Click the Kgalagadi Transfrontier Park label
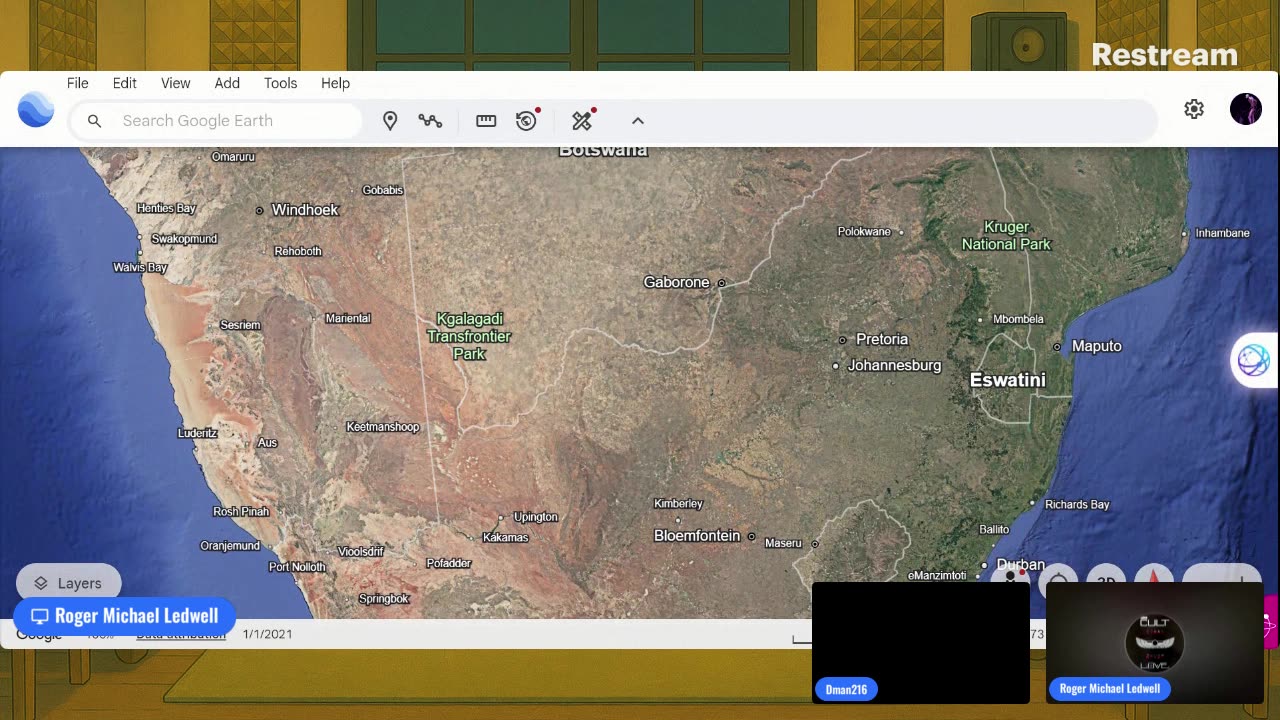 tap(469, 336)
